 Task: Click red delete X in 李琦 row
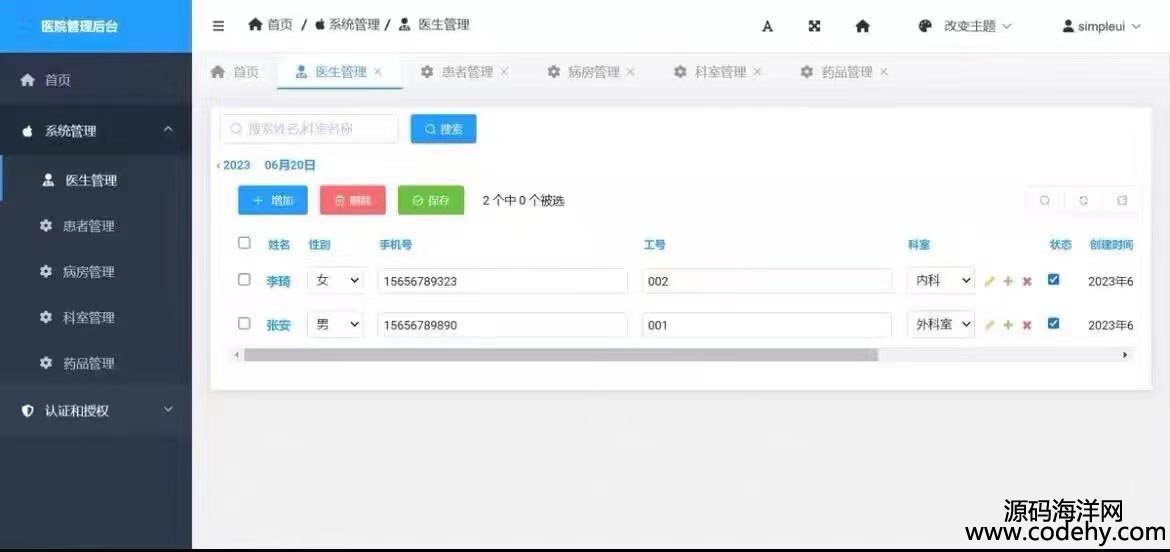1027,282
